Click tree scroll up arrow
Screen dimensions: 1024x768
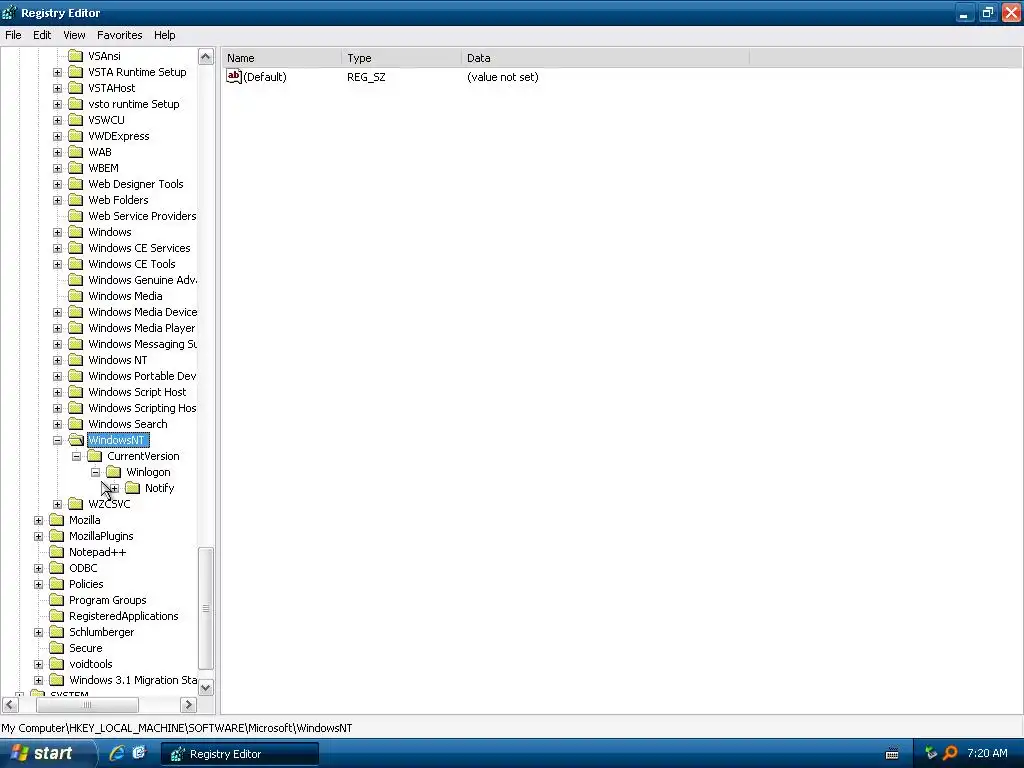(x=206, y=57)
